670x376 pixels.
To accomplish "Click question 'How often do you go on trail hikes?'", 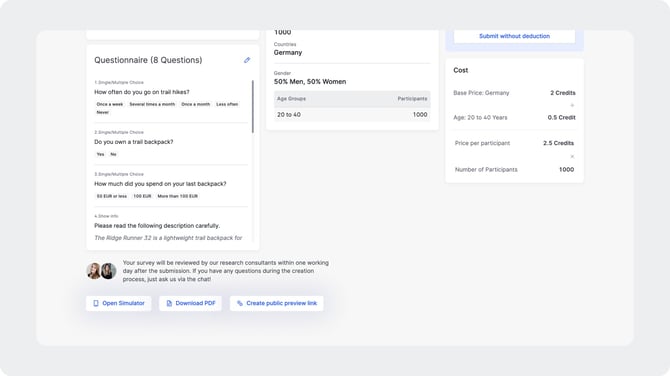I will point(142,92).
